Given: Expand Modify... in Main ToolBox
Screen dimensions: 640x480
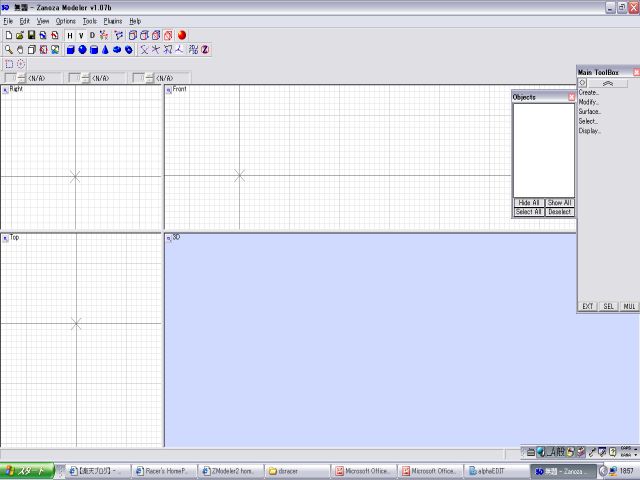Looking at the screenshot, I should [x=589, y=102].
